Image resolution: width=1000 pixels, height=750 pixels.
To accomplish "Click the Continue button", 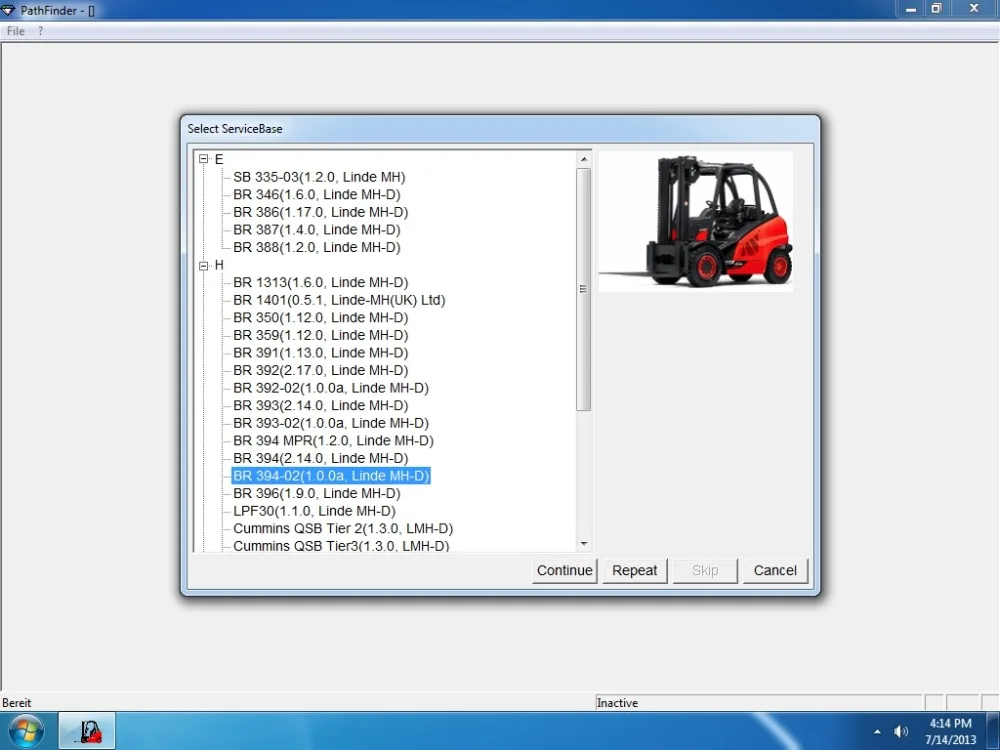I will click(x=564, y=570).
